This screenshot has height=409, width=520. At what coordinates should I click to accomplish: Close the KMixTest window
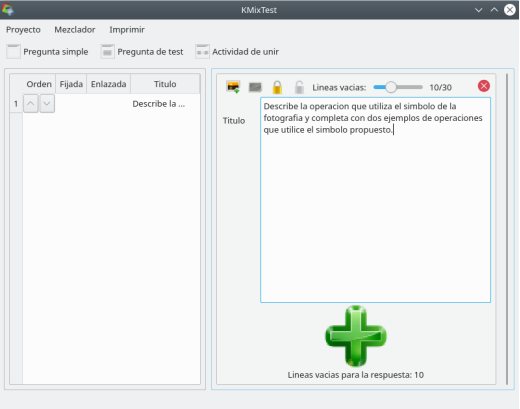click(x=510, y=10)
